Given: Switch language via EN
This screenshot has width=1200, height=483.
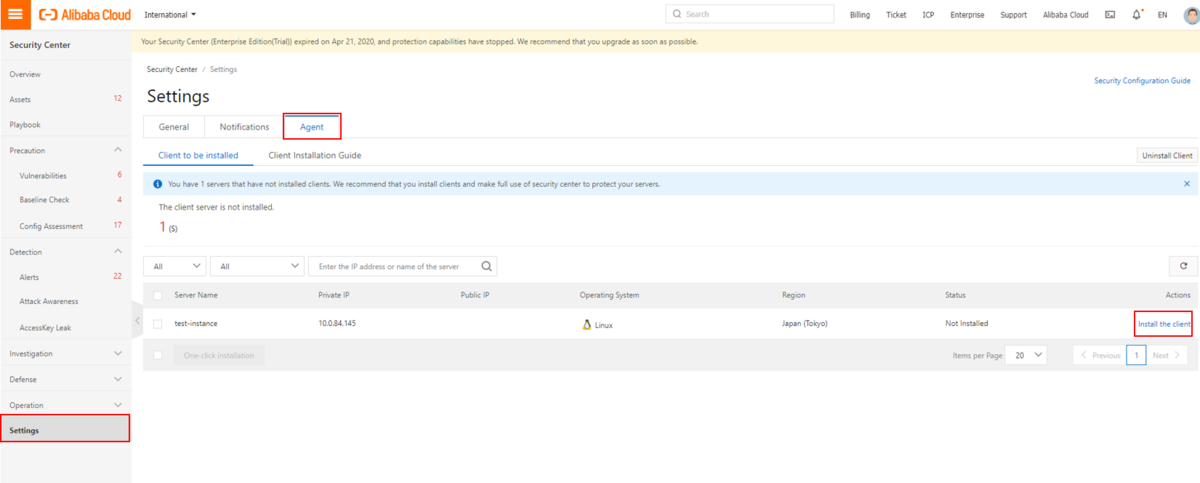Looking at the screenshot, I should [1163, 15].
